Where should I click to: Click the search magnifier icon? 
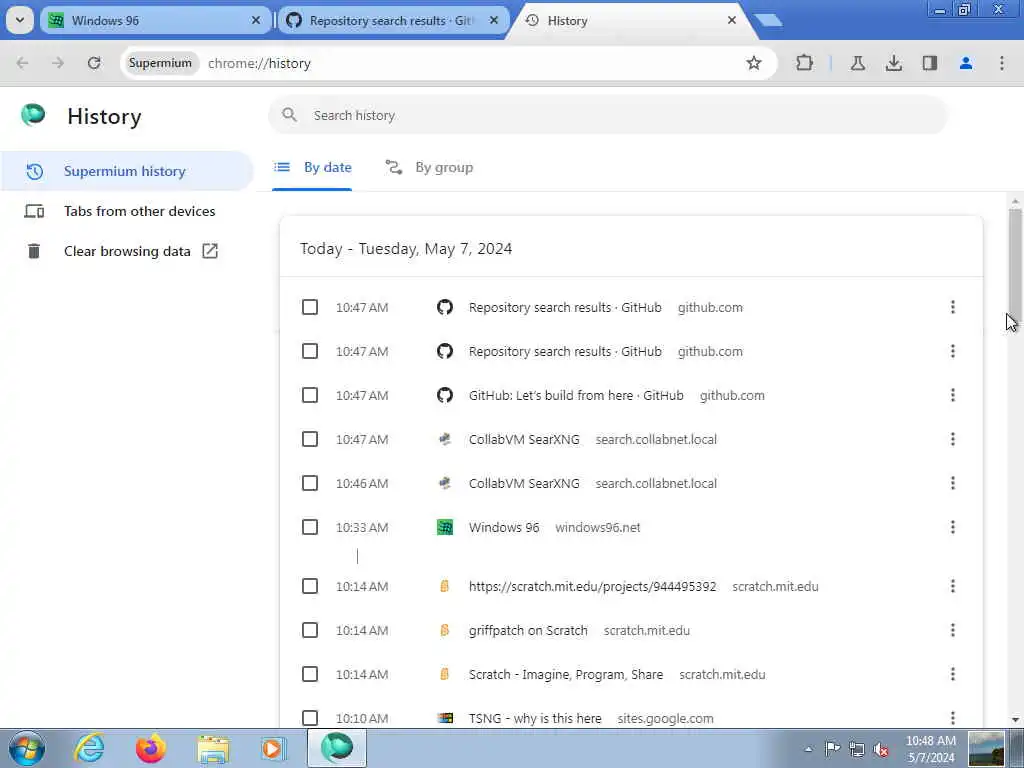point(289,116)
